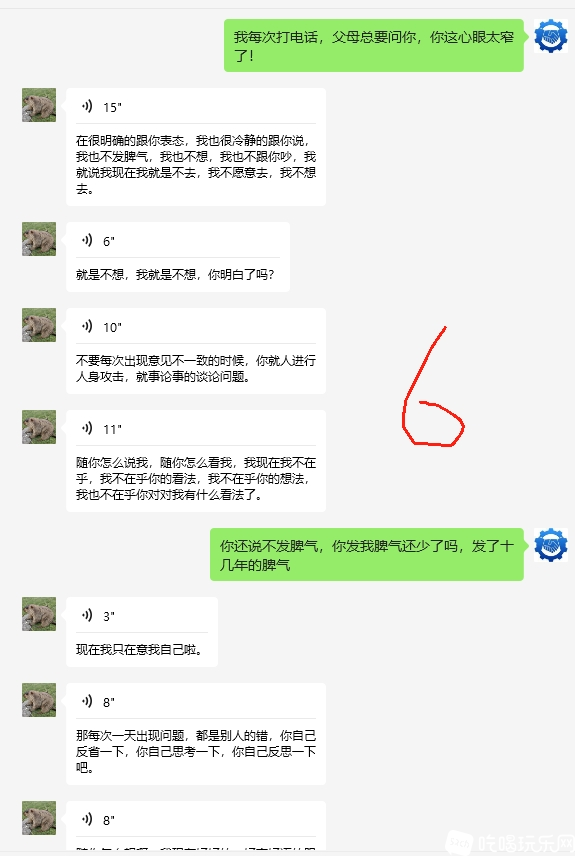Click transcript '随你怎么说我，随你怎么看我'
The width and height of the screenshot is (575, 856).
pyautogui.click(x=195, y=479)
